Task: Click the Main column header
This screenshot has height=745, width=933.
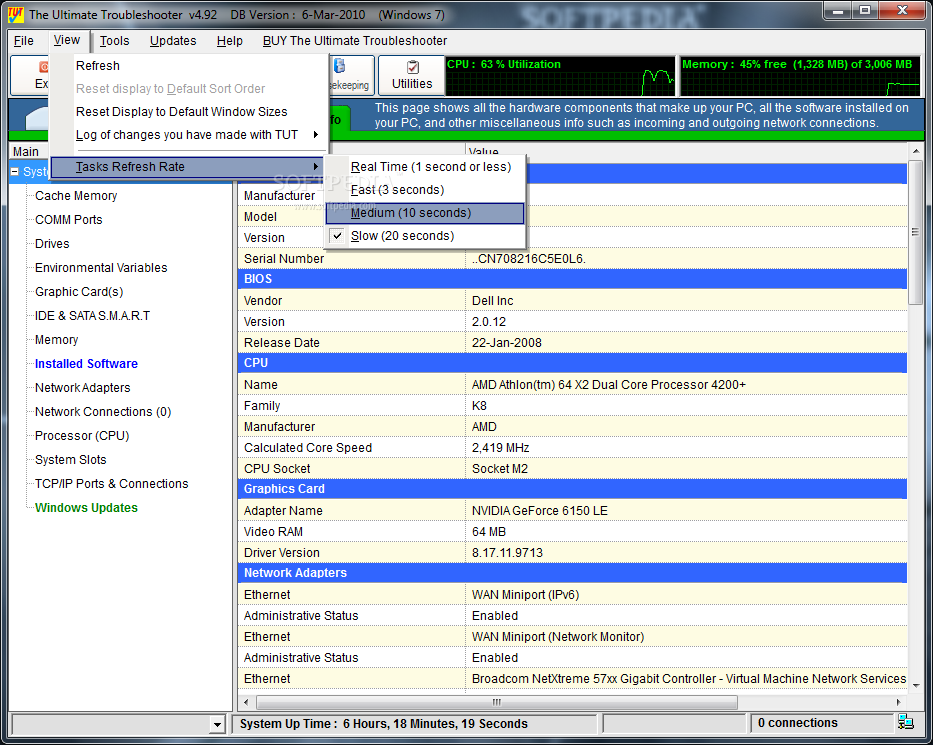Action: click(30, 151)
